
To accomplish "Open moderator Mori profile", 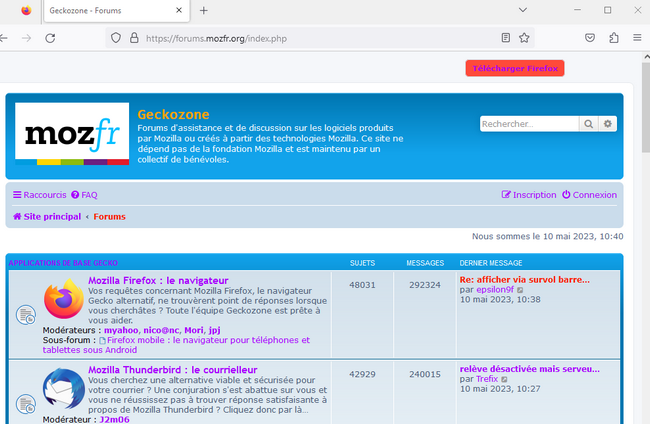I will [194, 330].
